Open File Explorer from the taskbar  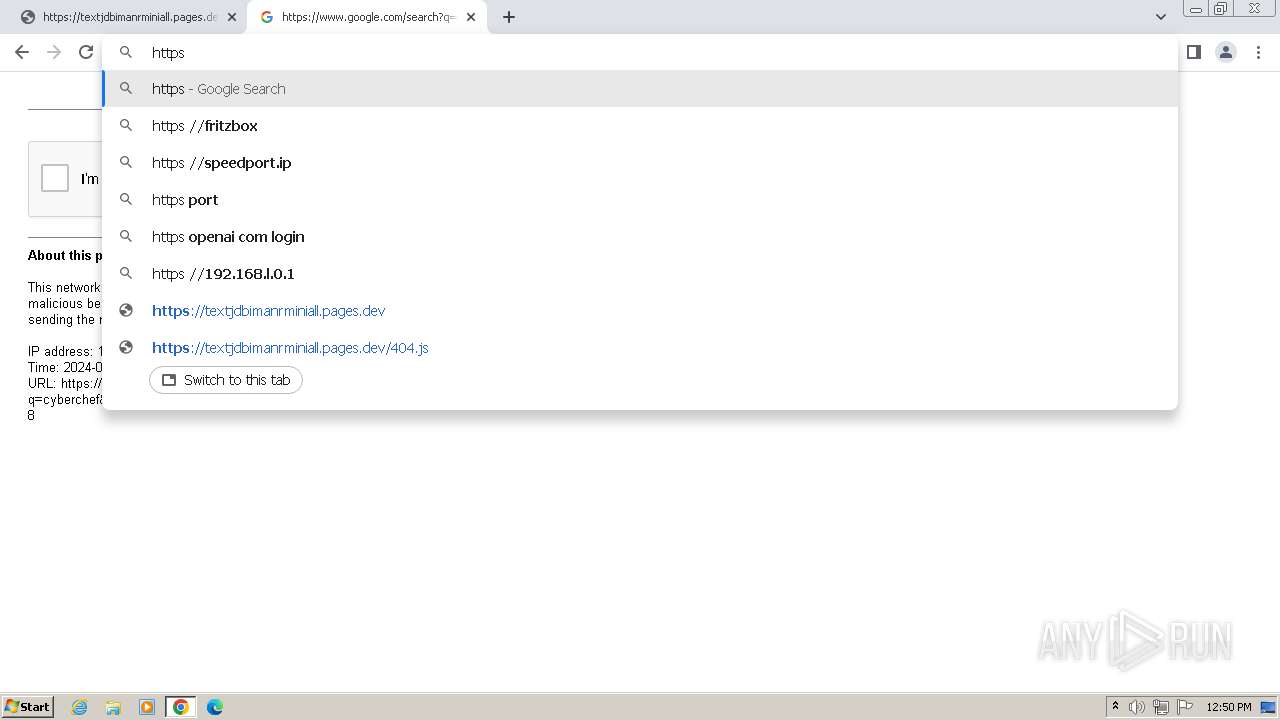coord(113,707)
